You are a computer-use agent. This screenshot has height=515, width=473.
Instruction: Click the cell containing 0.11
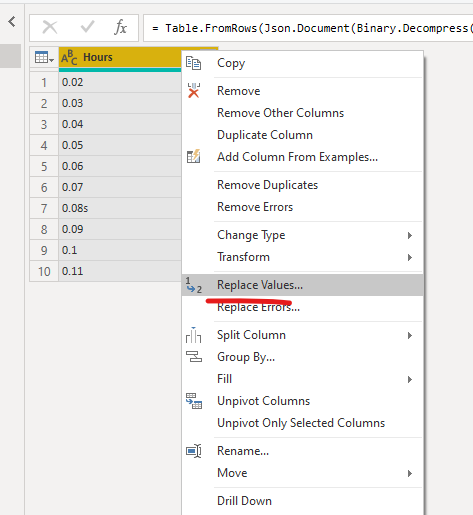pos(120,271)
